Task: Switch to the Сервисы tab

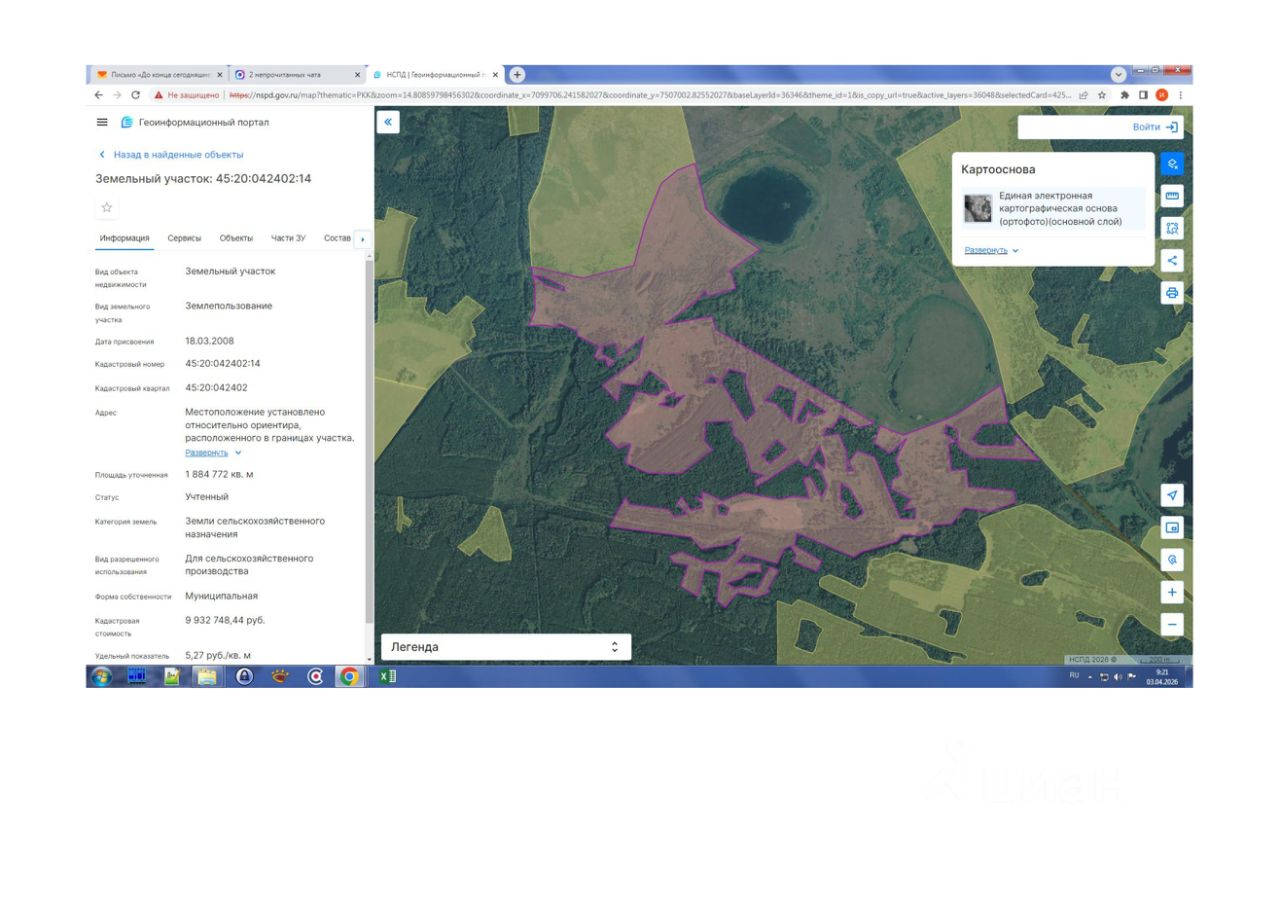Action: [184, 238]
